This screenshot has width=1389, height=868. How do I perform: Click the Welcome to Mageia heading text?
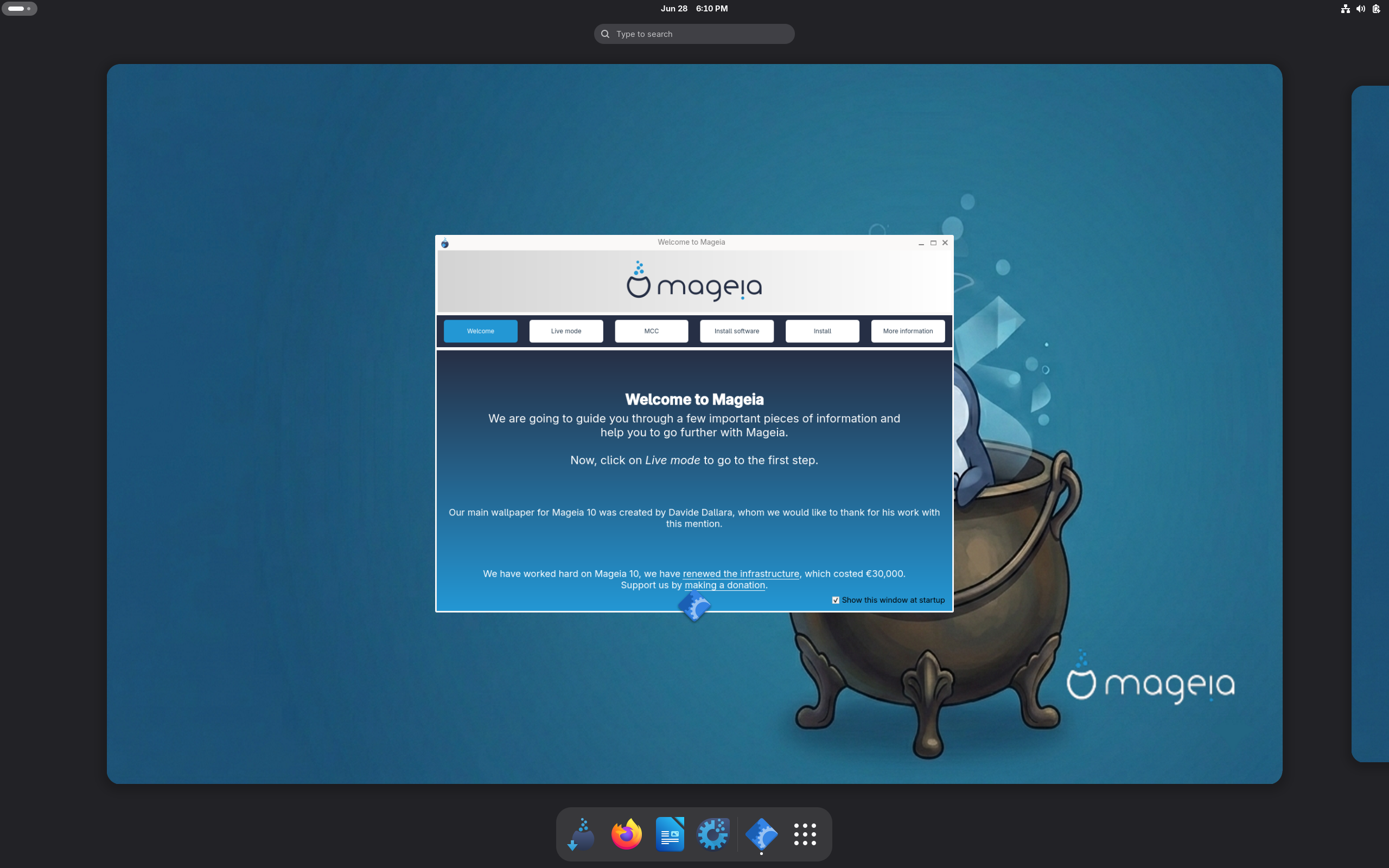tap(694, 400)
